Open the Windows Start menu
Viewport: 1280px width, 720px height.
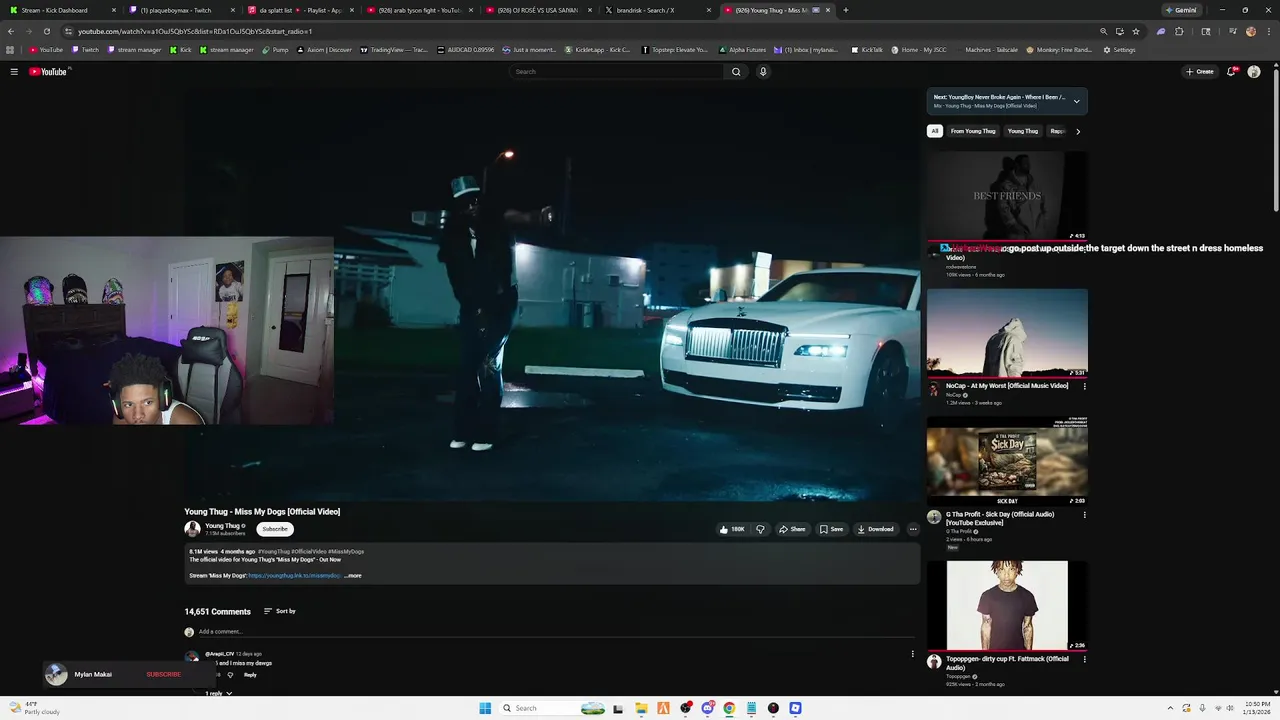click(485, 708)
